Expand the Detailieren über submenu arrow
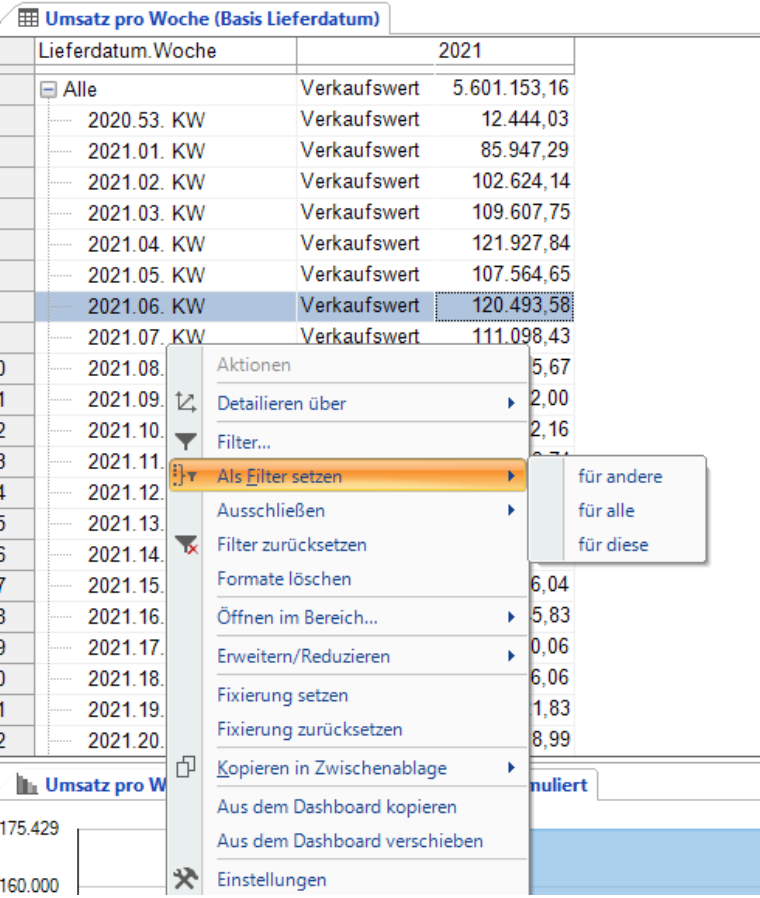This screenshot has height=898, width=760. pyautogui.click(x=511, y=403)
